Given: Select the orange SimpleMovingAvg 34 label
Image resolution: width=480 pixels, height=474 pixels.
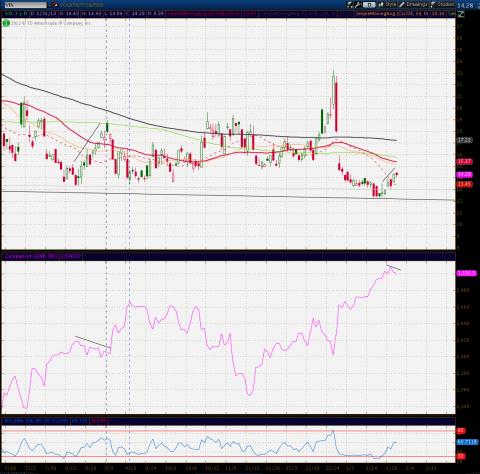Looking at the screenshot, I should tap(391, 14).
